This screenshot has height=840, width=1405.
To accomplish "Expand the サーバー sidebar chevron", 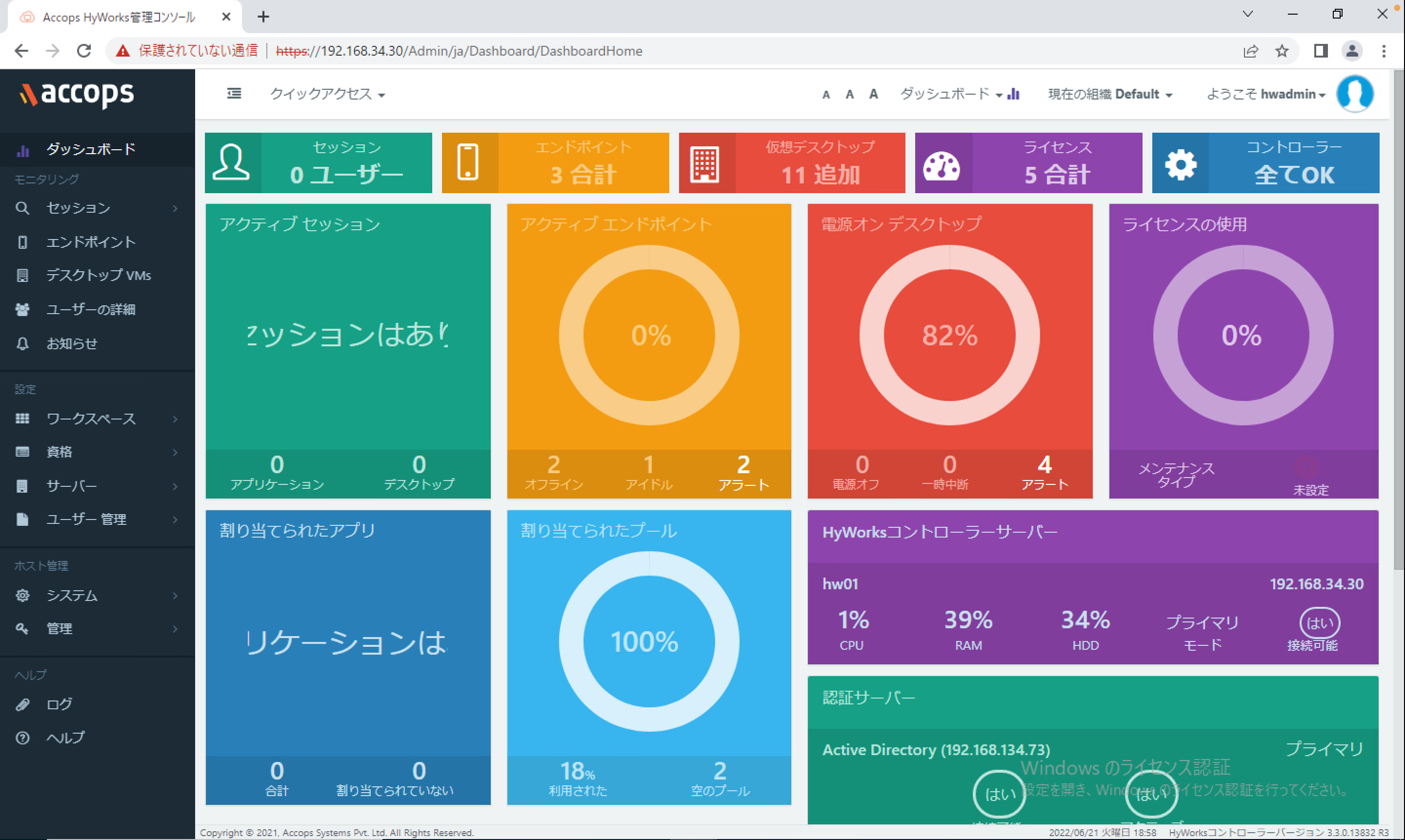I will tap(175, 486).
